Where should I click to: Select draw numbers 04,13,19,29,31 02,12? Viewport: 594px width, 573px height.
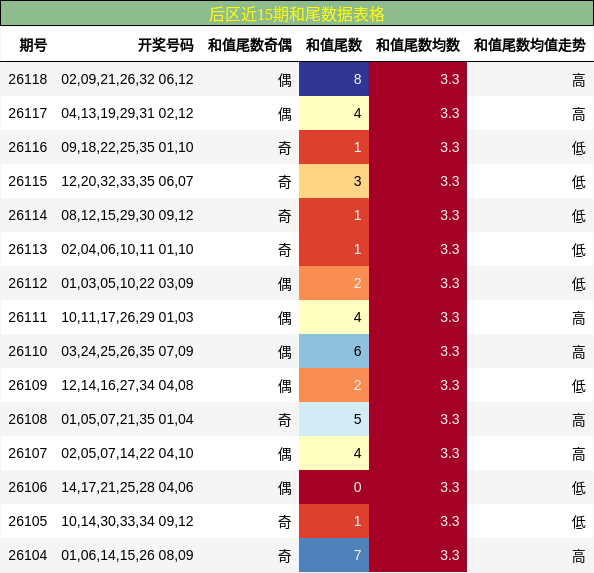(127, 113)
